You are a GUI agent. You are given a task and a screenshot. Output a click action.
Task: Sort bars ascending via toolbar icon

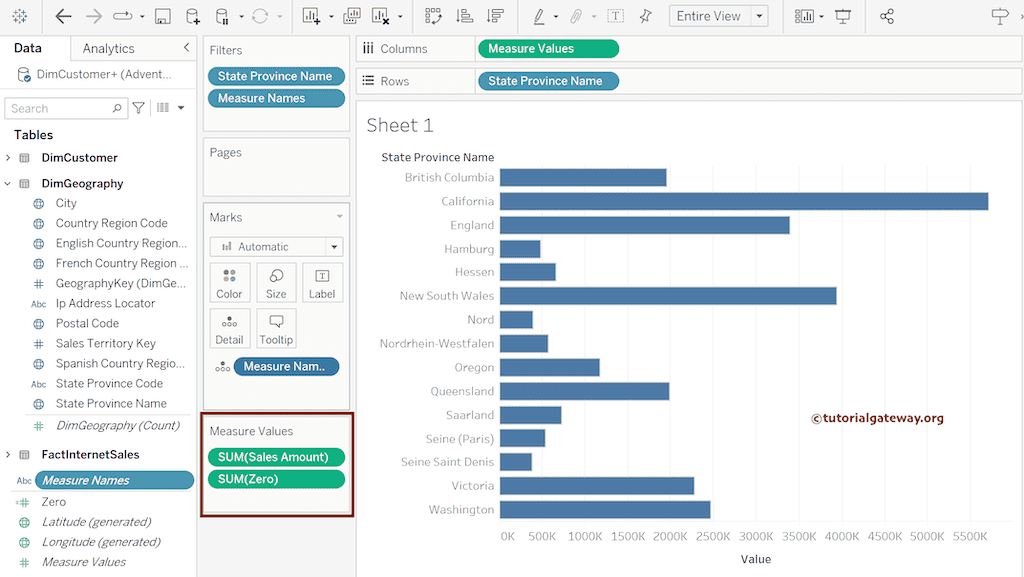[464, 16]
